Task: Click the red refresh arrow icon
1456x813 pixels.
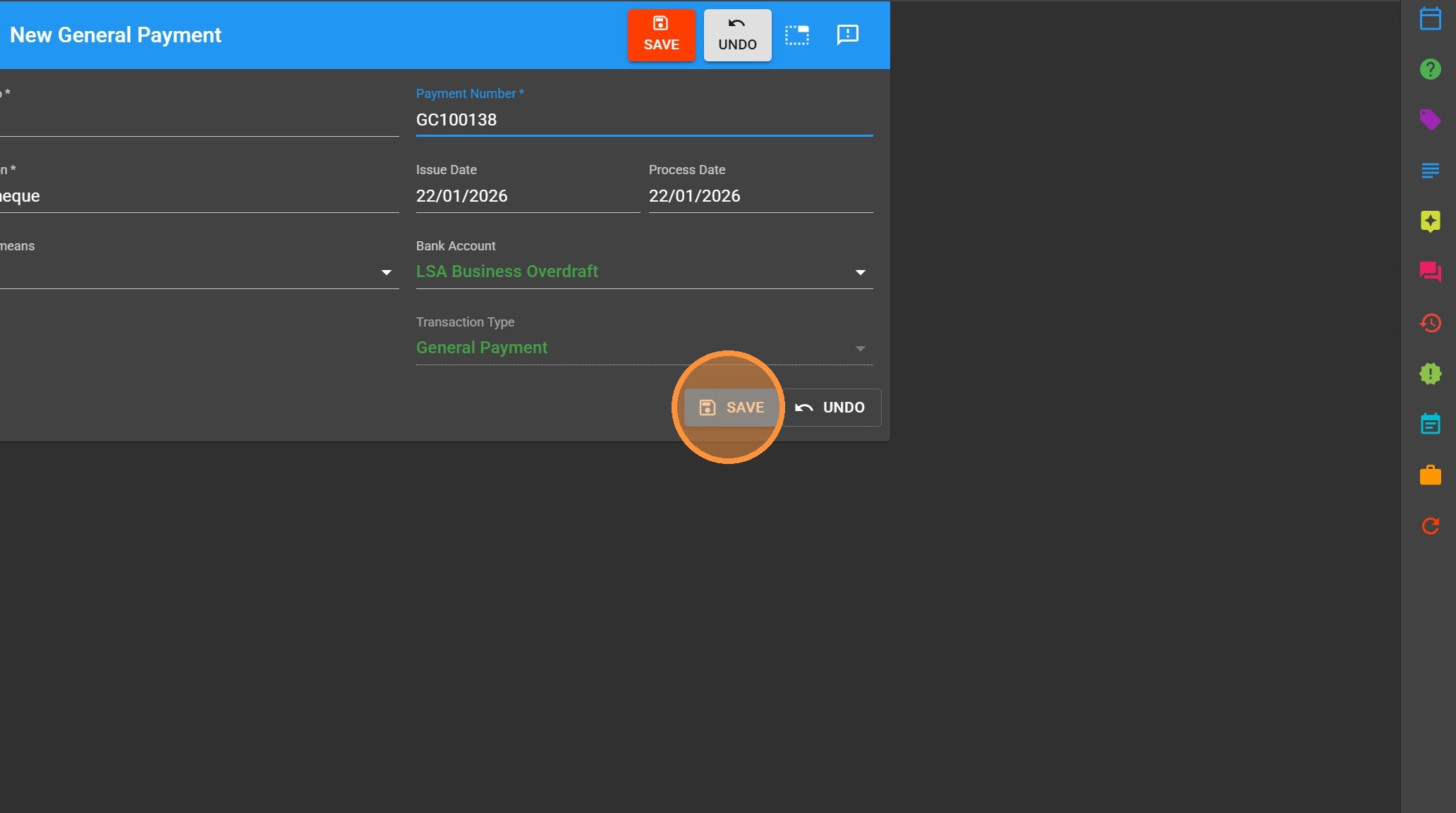Action: [x=1430, y=526]
